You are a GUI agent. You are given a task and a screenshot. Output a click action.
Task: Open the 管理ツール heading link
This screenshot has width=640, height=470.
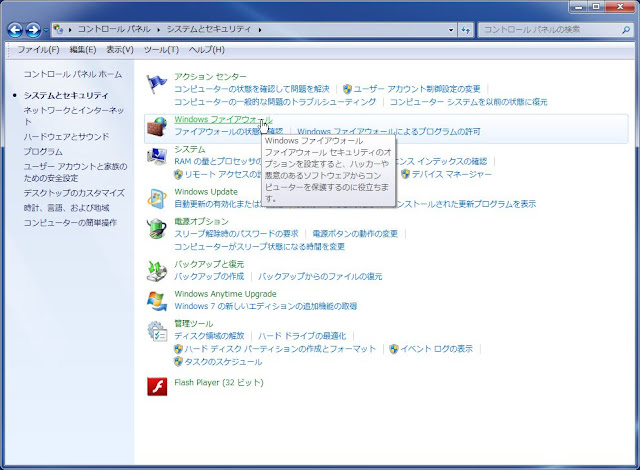click(x=193, y=324)
